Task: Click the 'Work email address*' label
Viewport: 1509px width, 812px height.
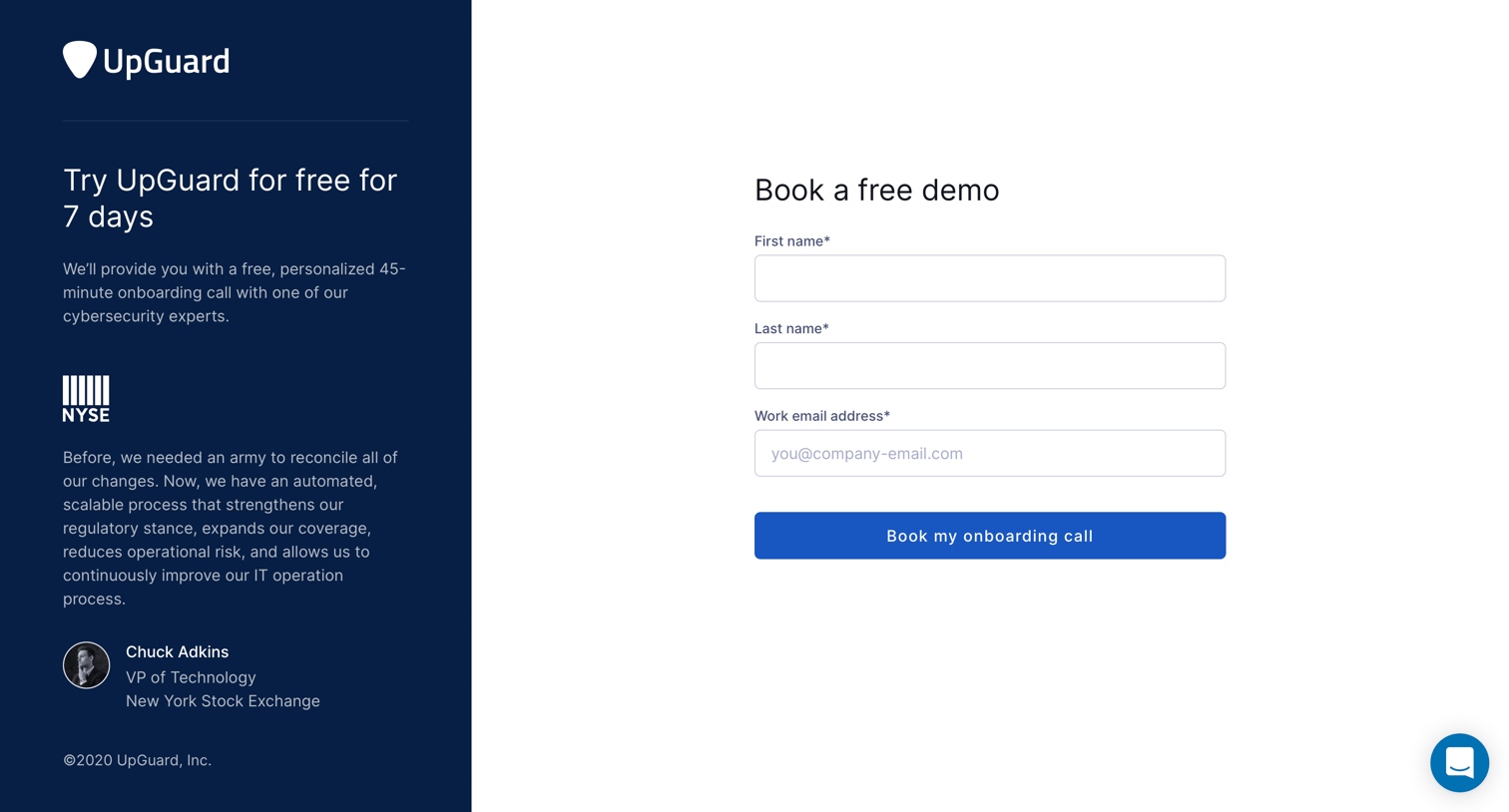Action: (x=822, y=416)
